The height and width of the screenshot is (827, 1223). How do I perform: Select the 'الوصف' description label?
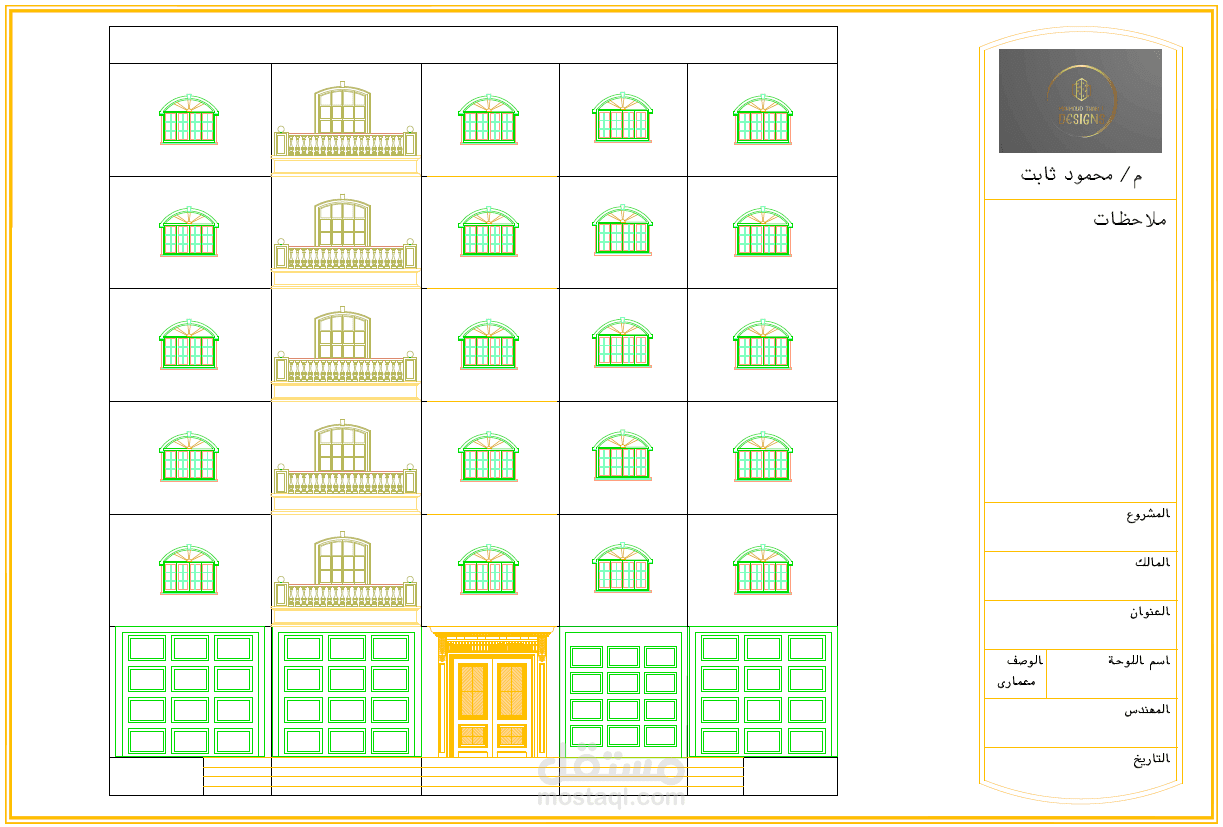coord(1025,661)
